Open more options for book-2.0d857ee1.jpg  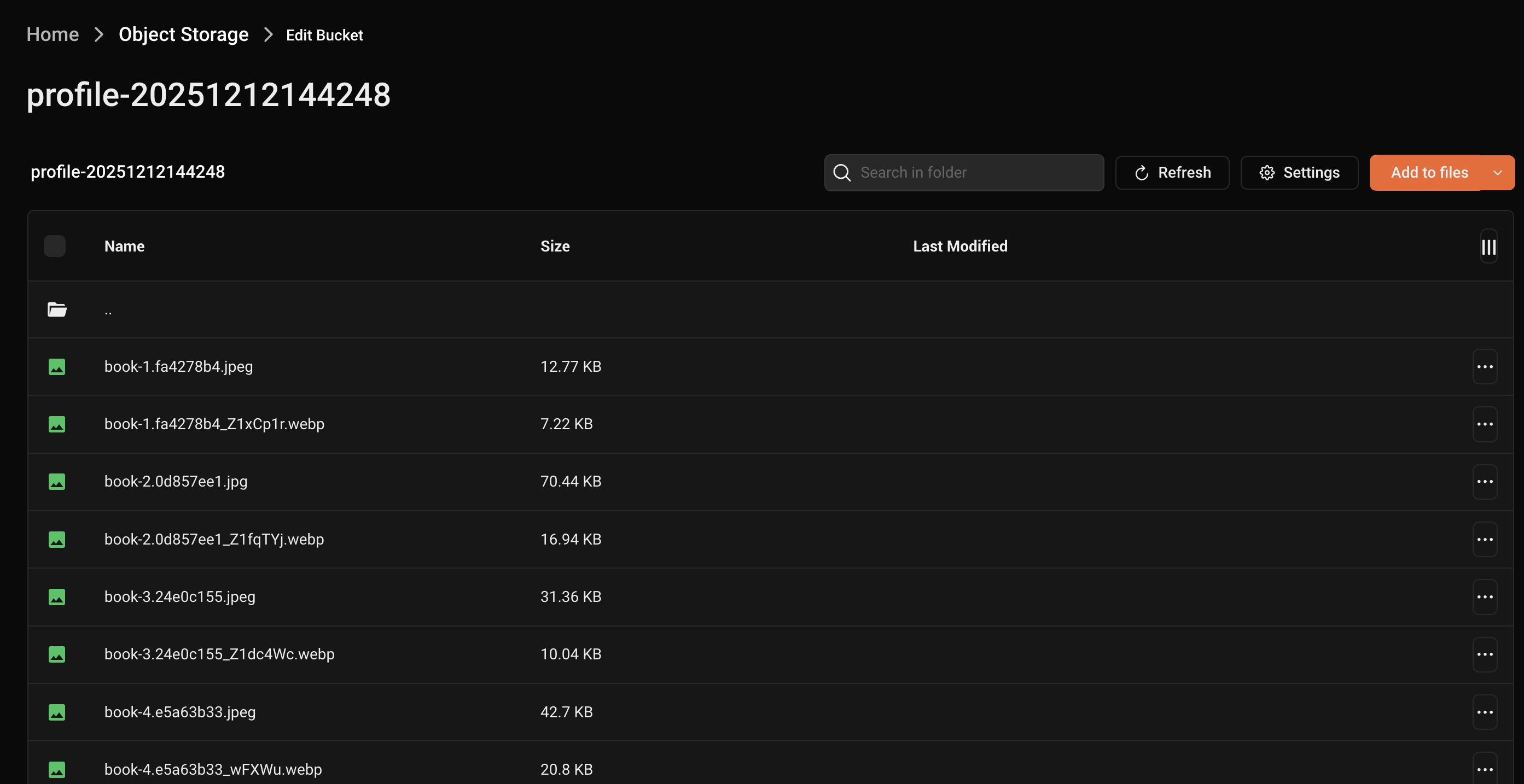pos(1485,481)
